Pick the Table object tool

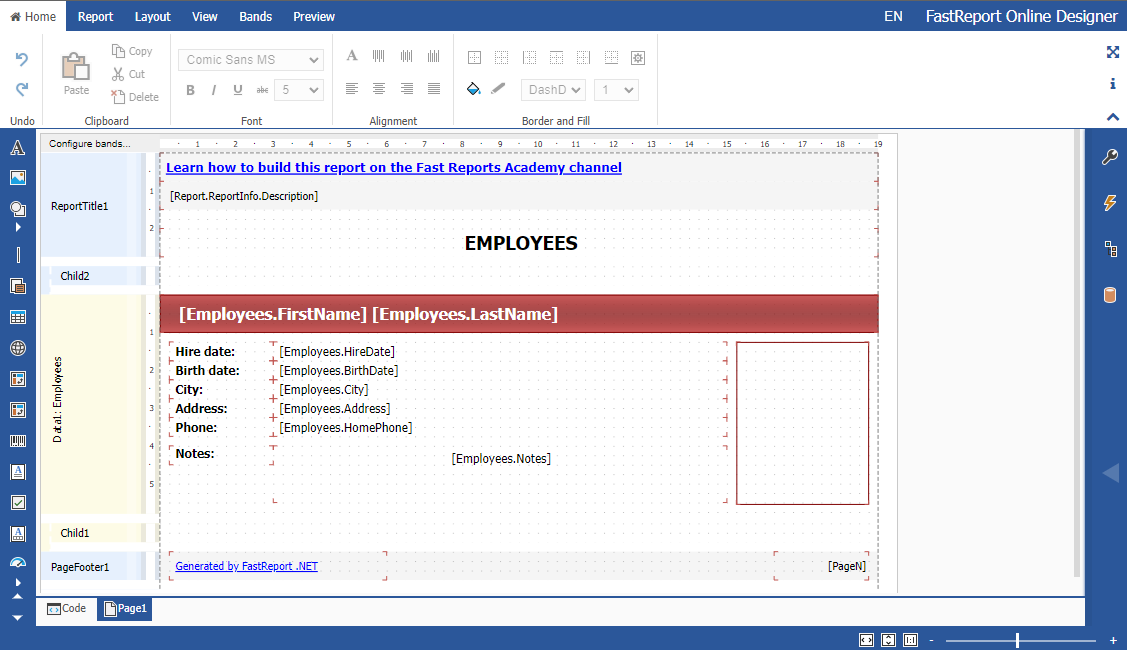tap(17, 317)
